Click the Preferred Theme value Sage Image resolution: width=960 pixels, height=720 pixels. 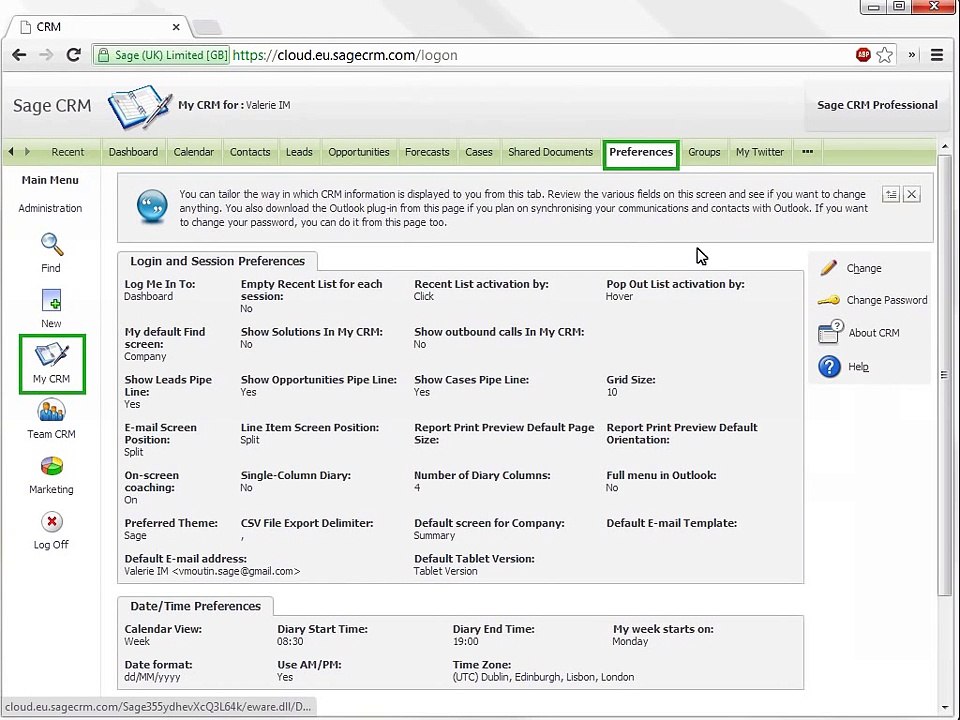[135, 536]
